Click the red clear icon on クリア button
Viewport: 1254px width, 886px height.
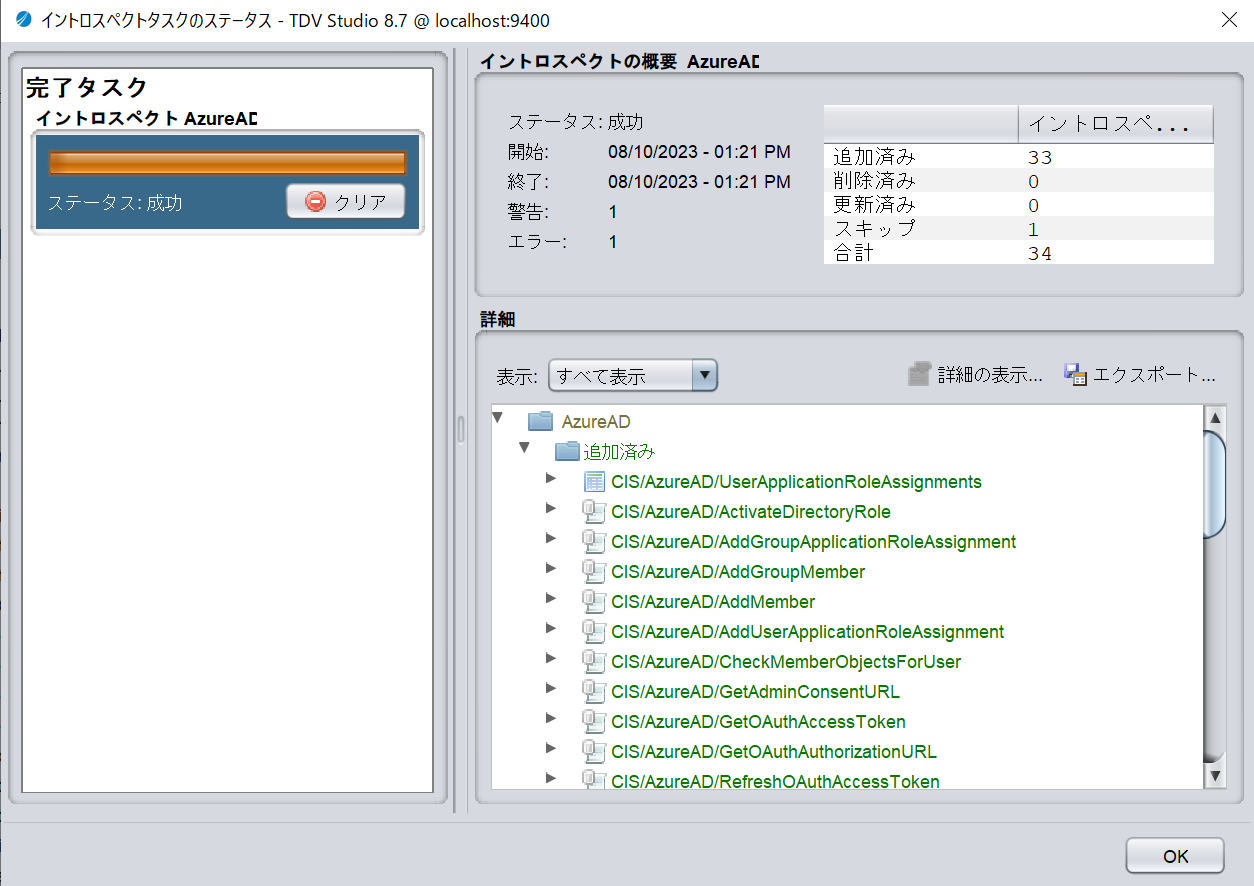tap(315, 202)
